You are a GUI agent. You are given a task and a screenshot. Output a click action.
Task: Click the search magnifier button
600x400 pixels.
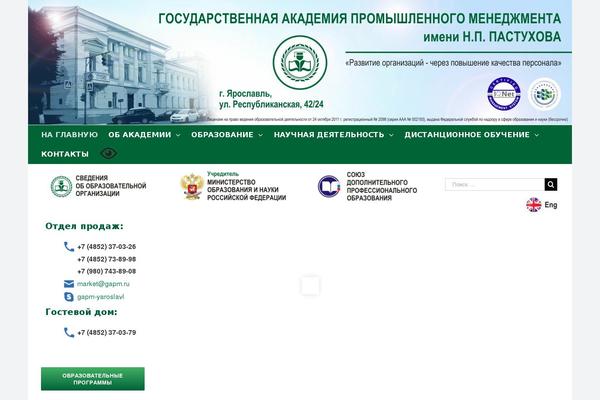(551, 184)
